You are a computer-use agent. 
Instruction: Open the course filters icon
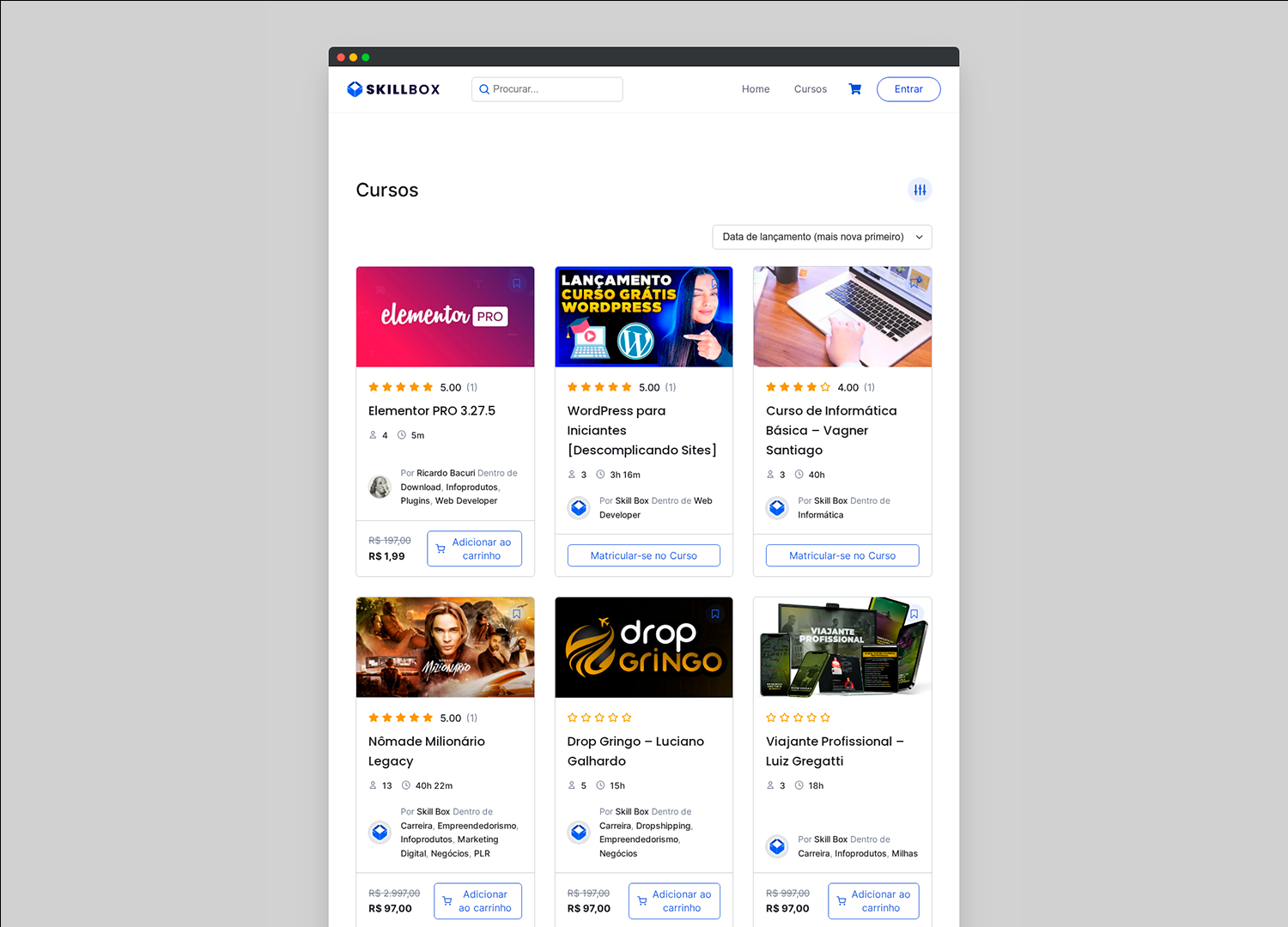[x=920, y=190]
